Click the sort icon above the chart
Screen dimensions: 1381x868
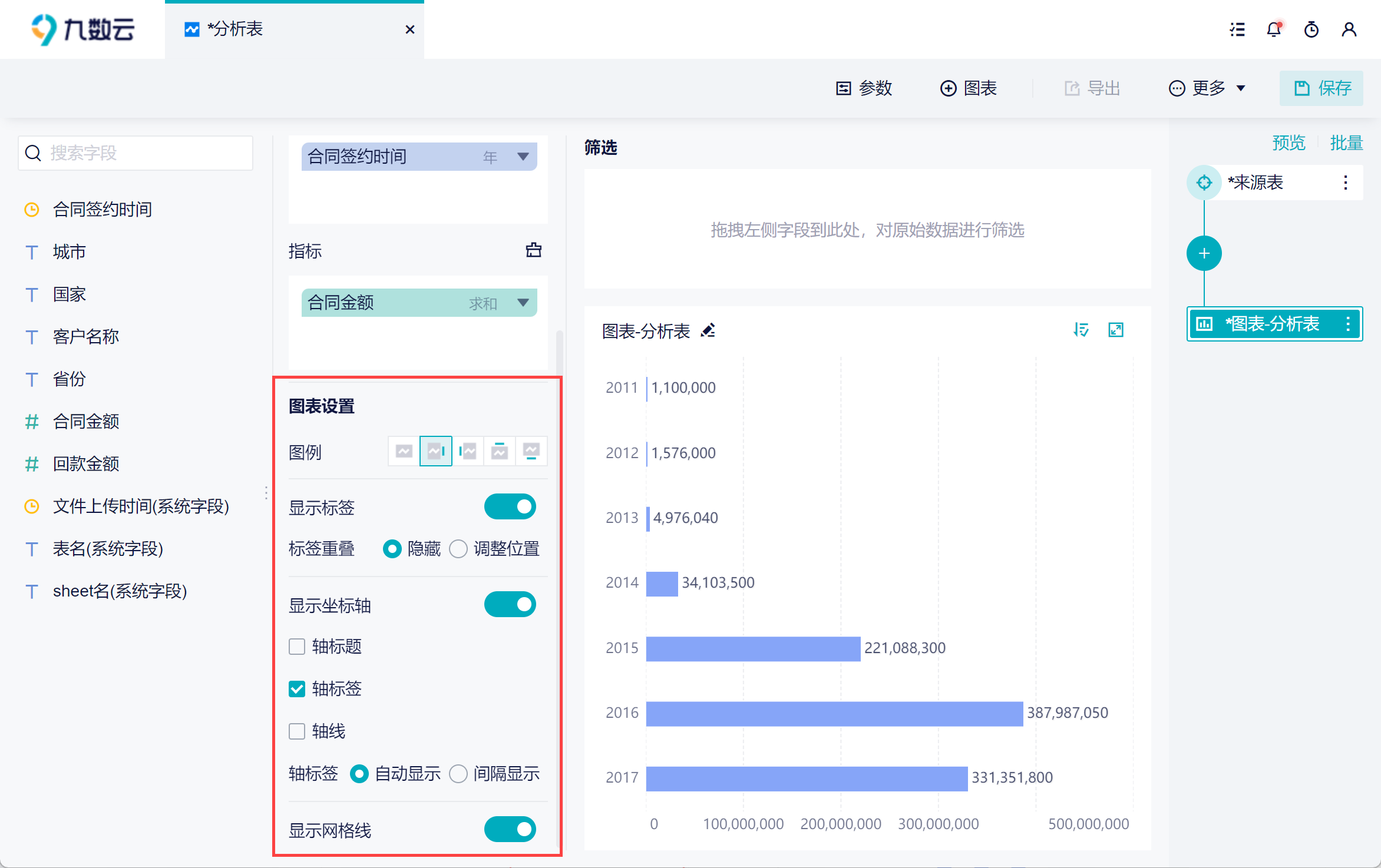(x=1081, y=330)
